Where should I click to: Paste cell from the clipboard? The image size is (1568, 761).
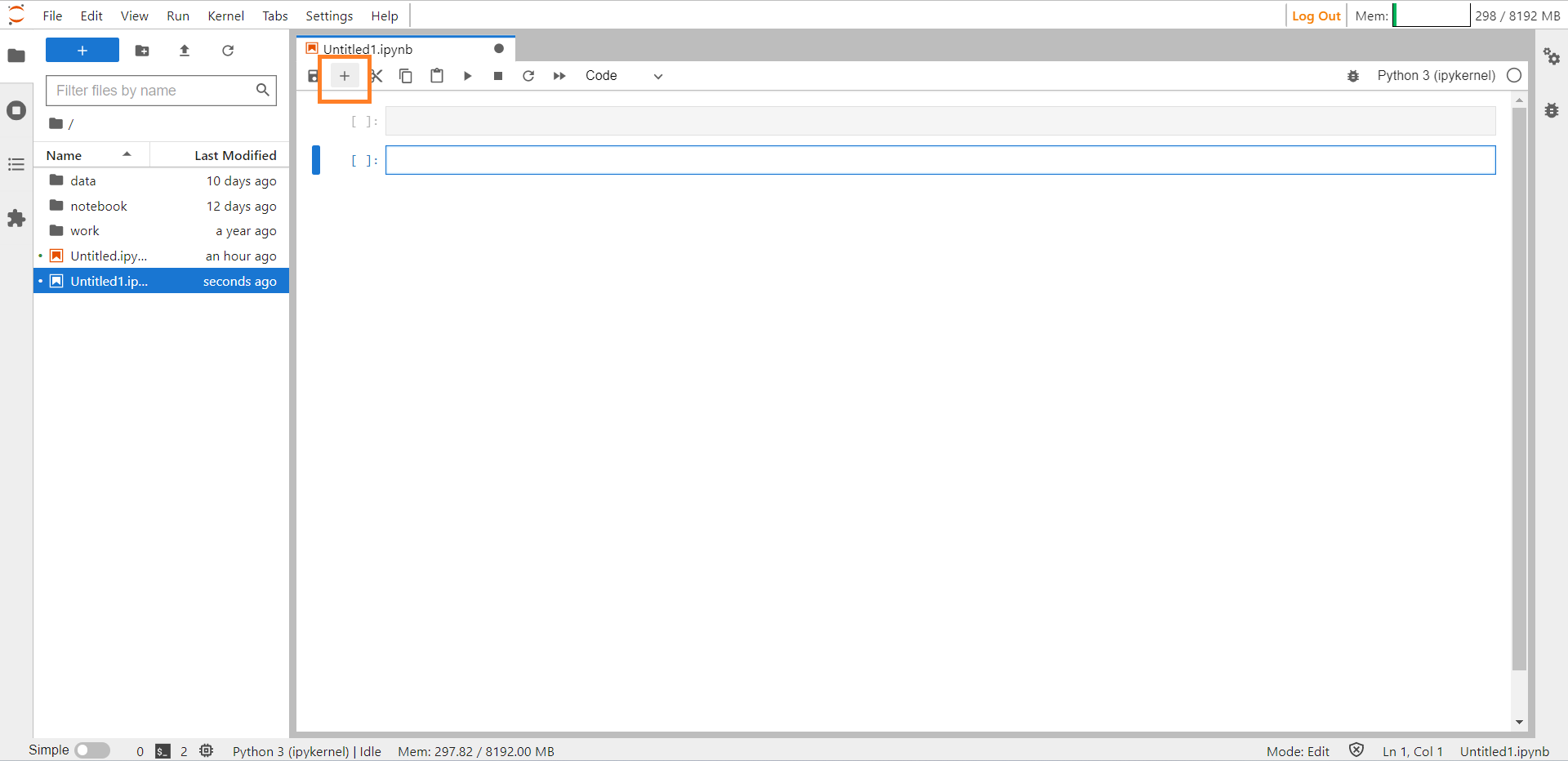pyautogui.click(x=437, y=76)
